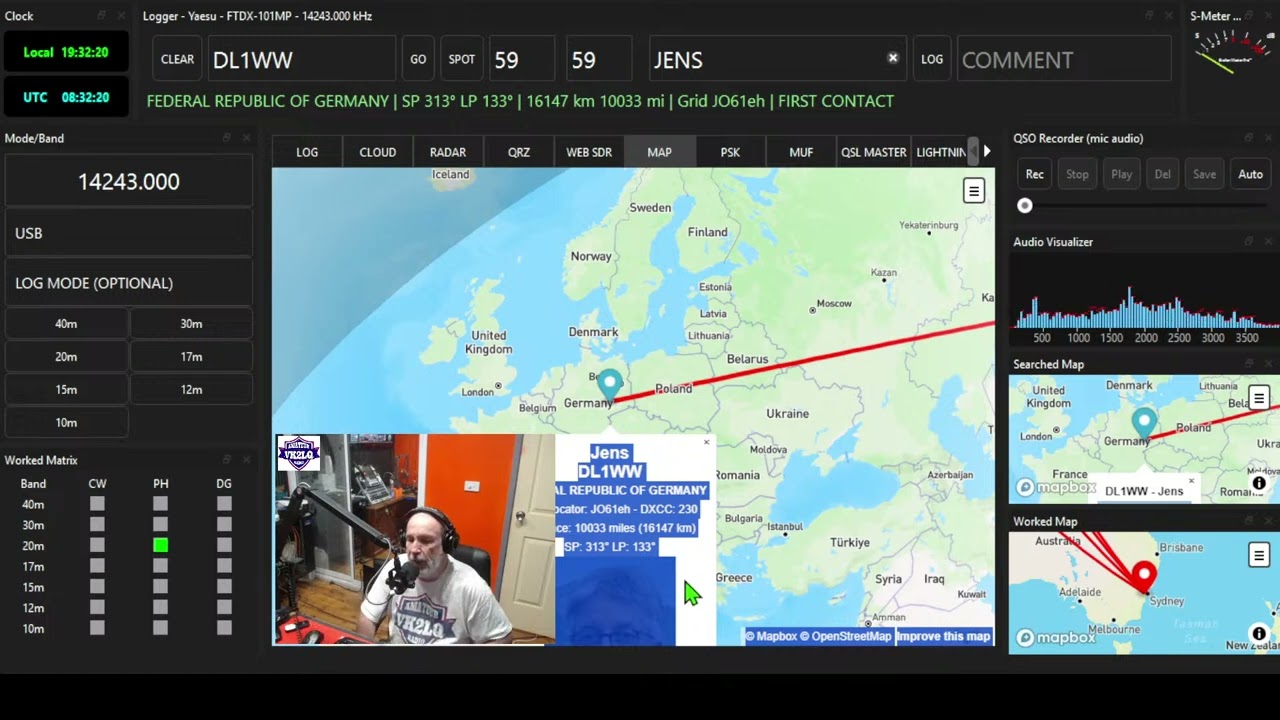
Task: Click the GO button
Action: point(418,59)
